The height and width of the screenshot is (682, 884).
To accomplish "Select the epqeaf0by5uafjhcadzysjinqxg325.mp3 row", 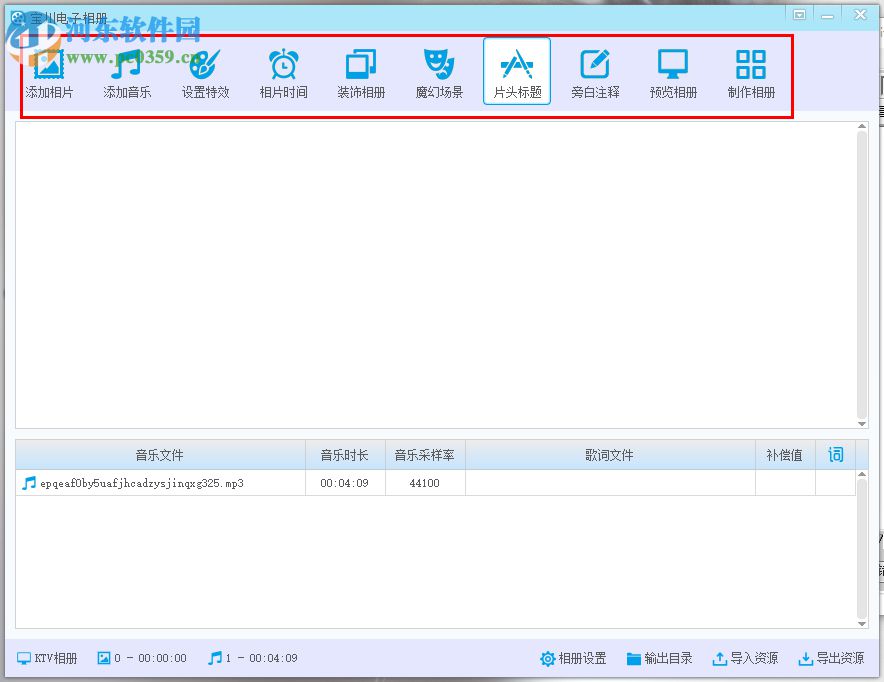I will click(x=435, y=483).
